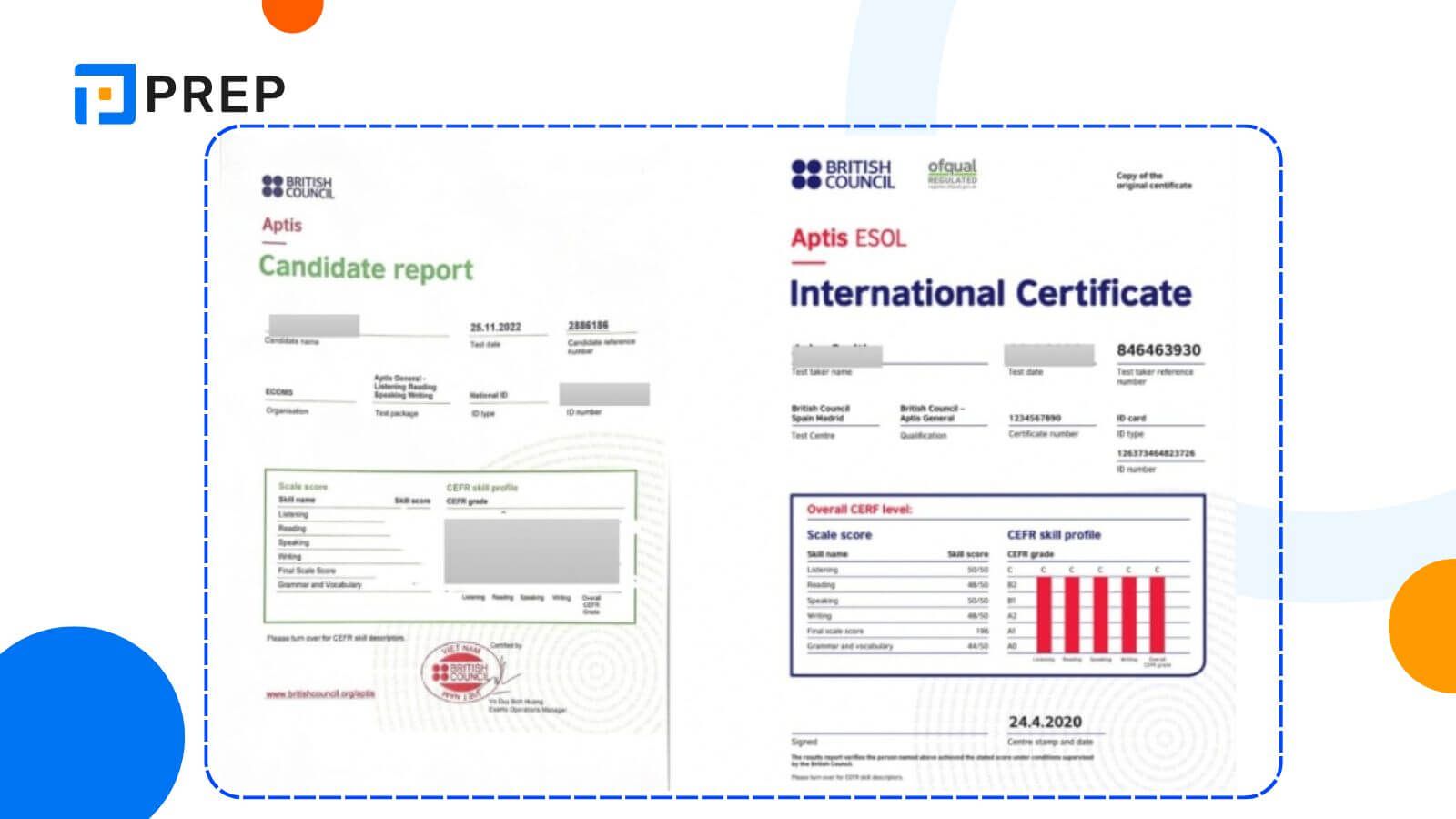
Task: Click the centre stamp date 24.4.2020
Action: [x=1045, y=722]
